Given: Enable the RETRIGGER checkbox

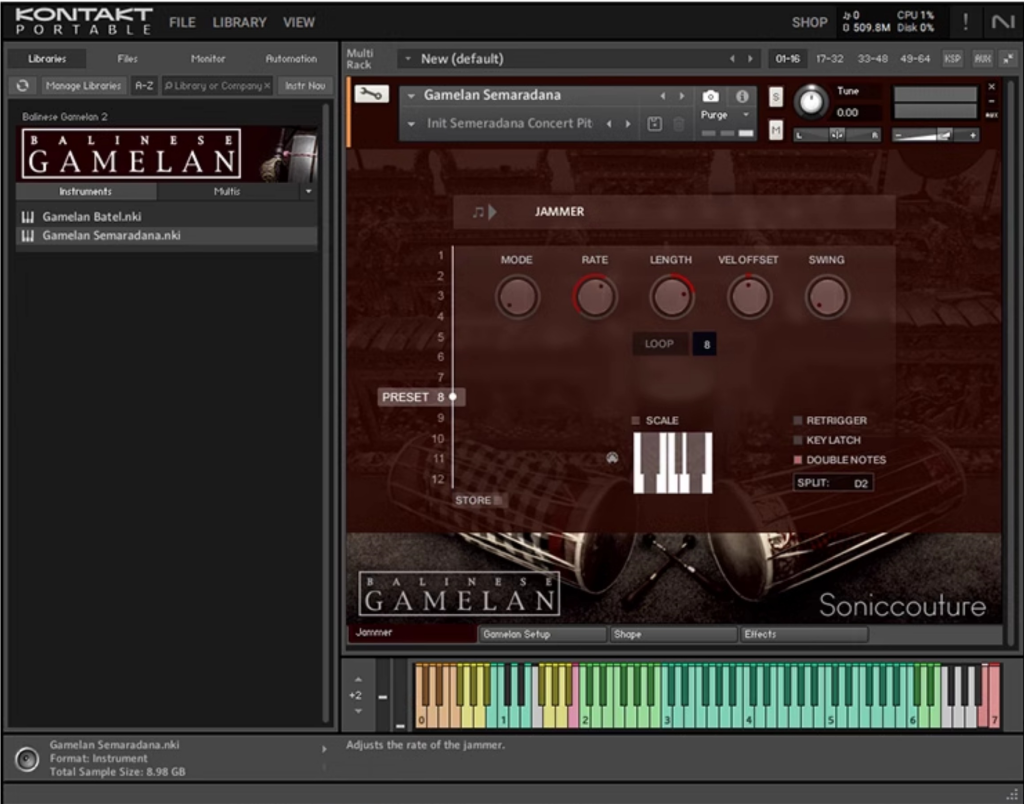Looking at the screenshot, I should 798,421.
